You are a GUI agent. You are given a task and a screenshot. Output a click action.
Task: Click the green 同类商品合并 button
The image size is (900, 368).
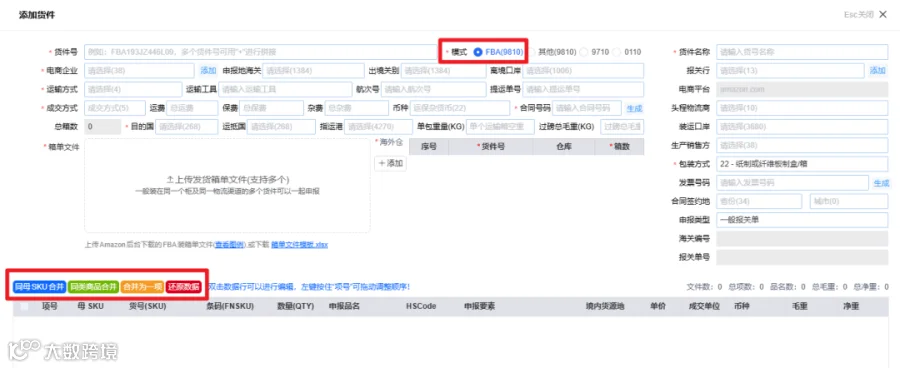point(93,286)
